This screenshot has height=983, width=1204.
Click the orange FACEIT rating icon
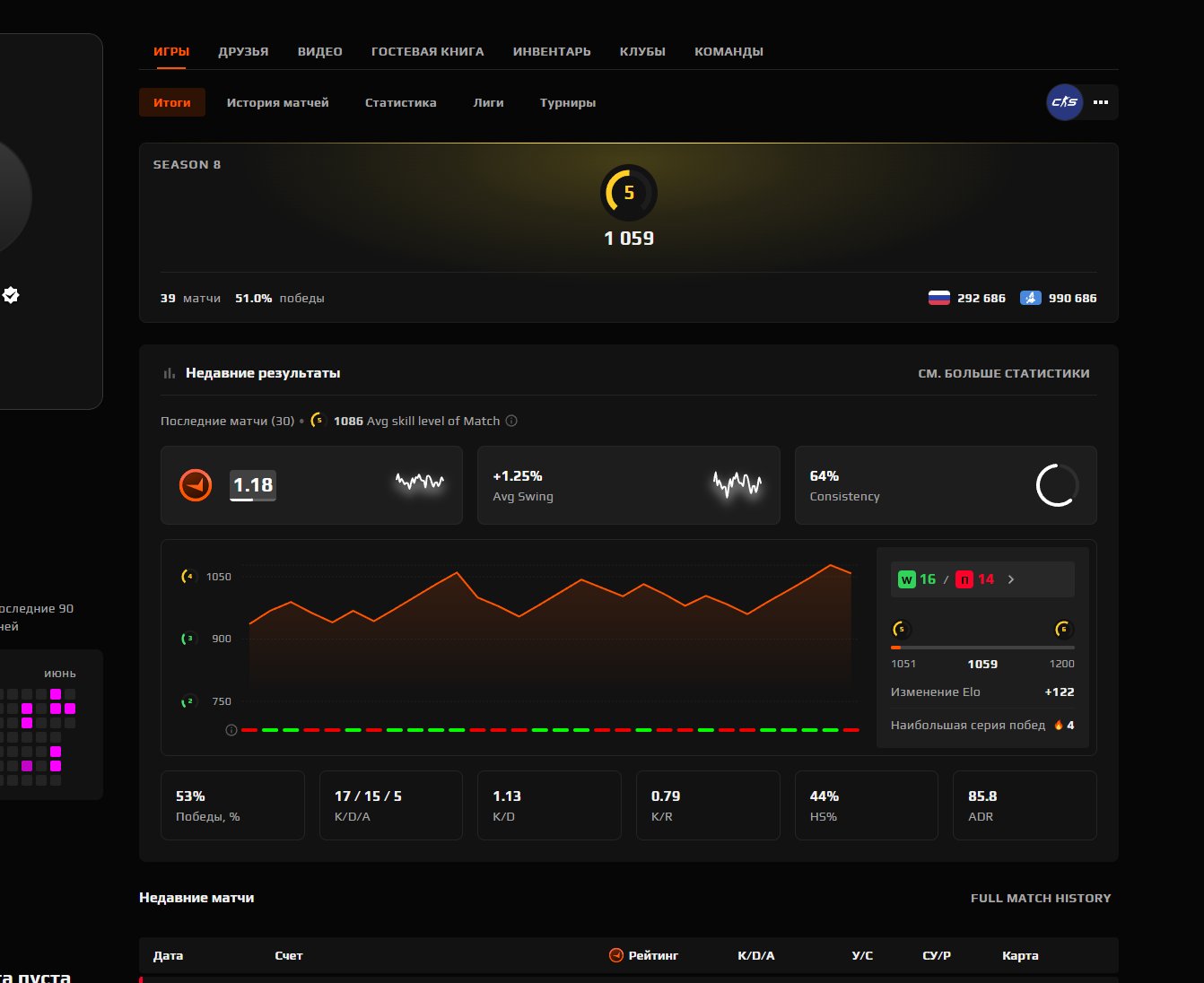(x=196, y=485)
